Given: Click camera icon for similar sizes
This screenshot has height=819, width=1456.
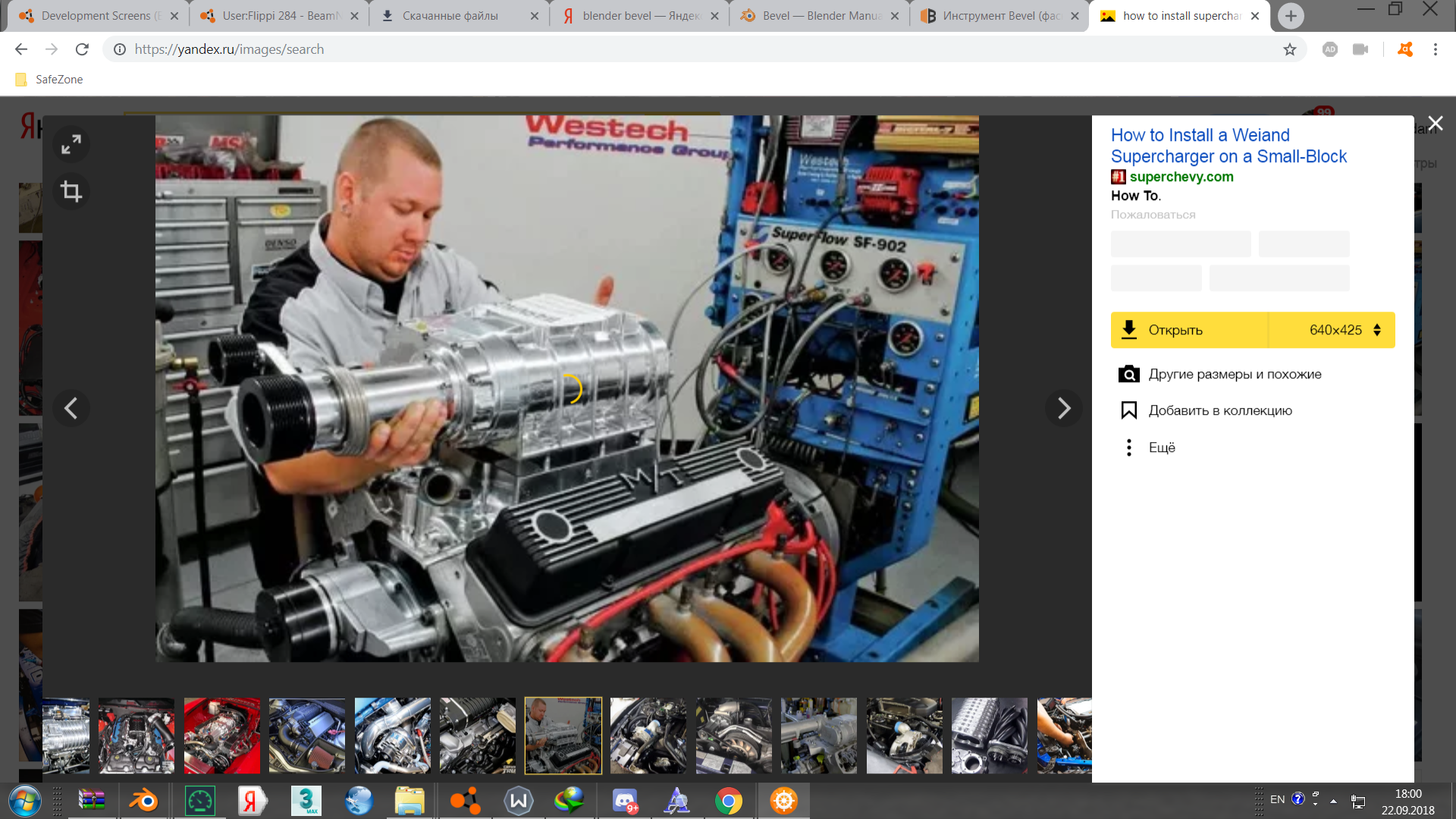Looking at the screenshot, I should click(x=1128, y=374).
